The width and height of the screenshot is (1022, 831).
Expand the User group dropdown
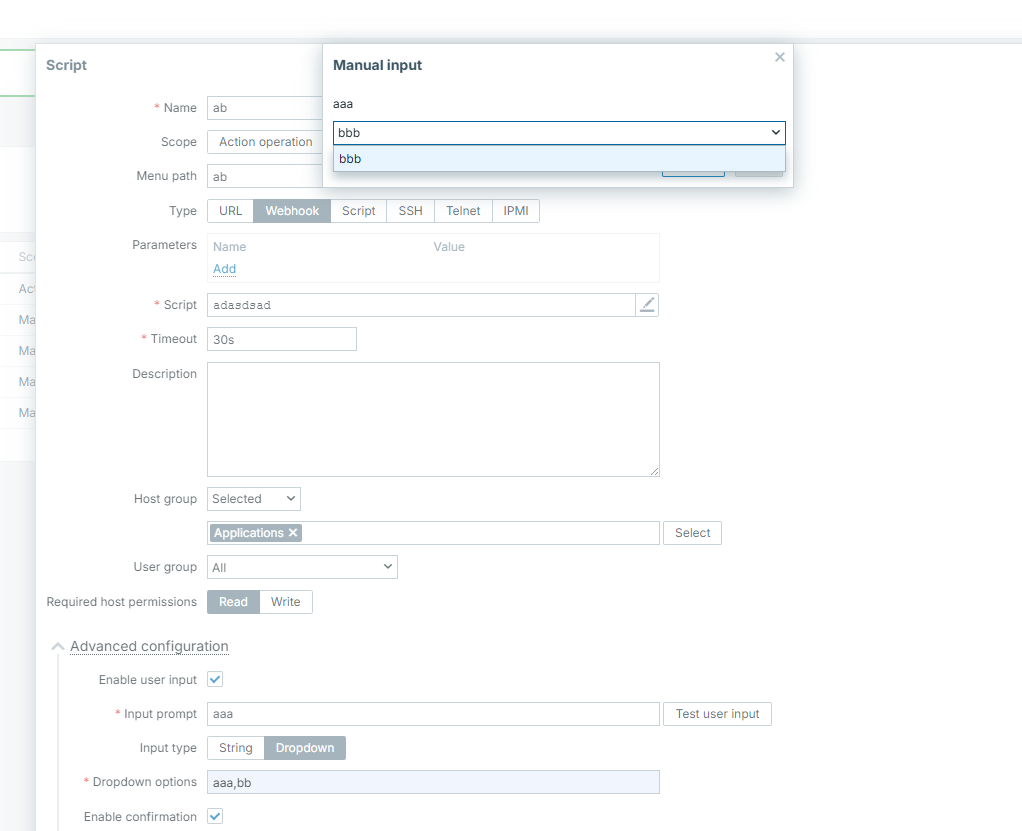click(302, 568)
